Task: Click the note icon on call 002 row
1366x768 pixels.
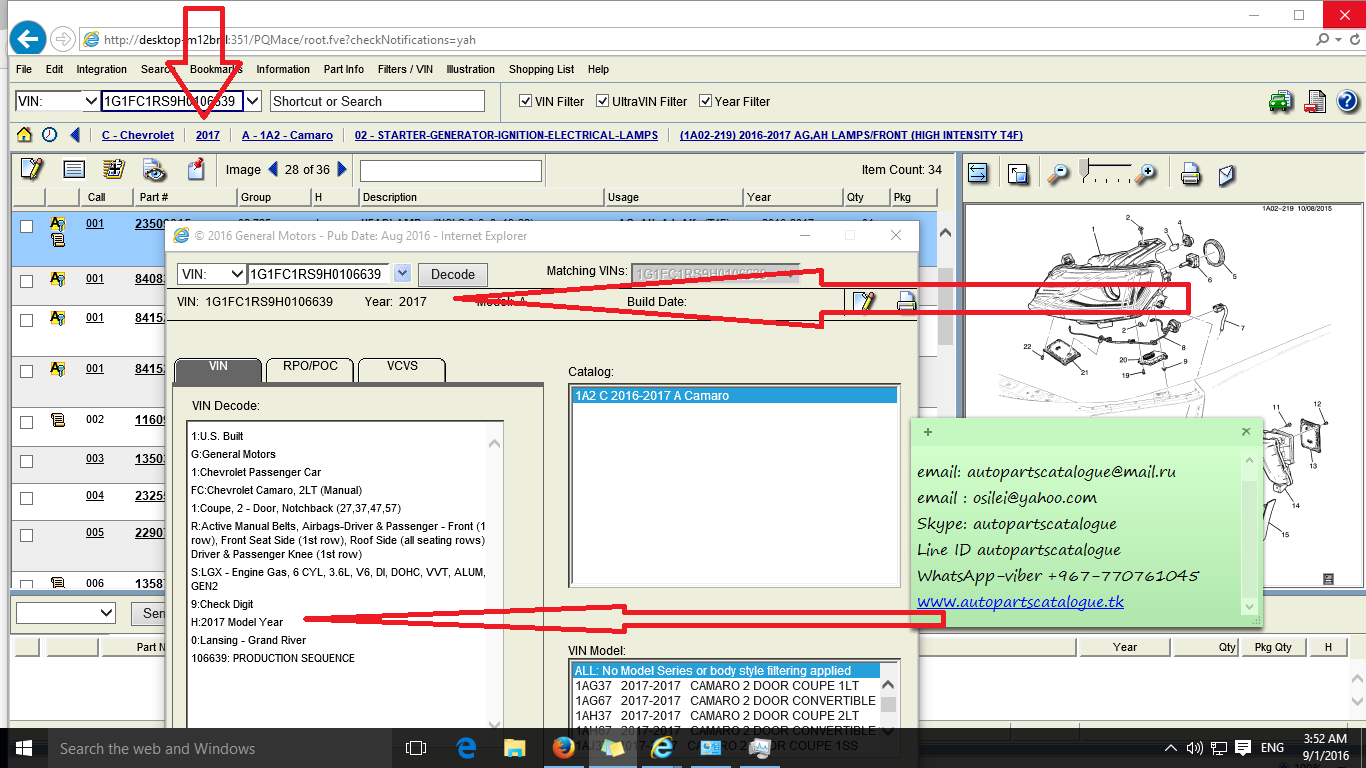Action: 58,420
